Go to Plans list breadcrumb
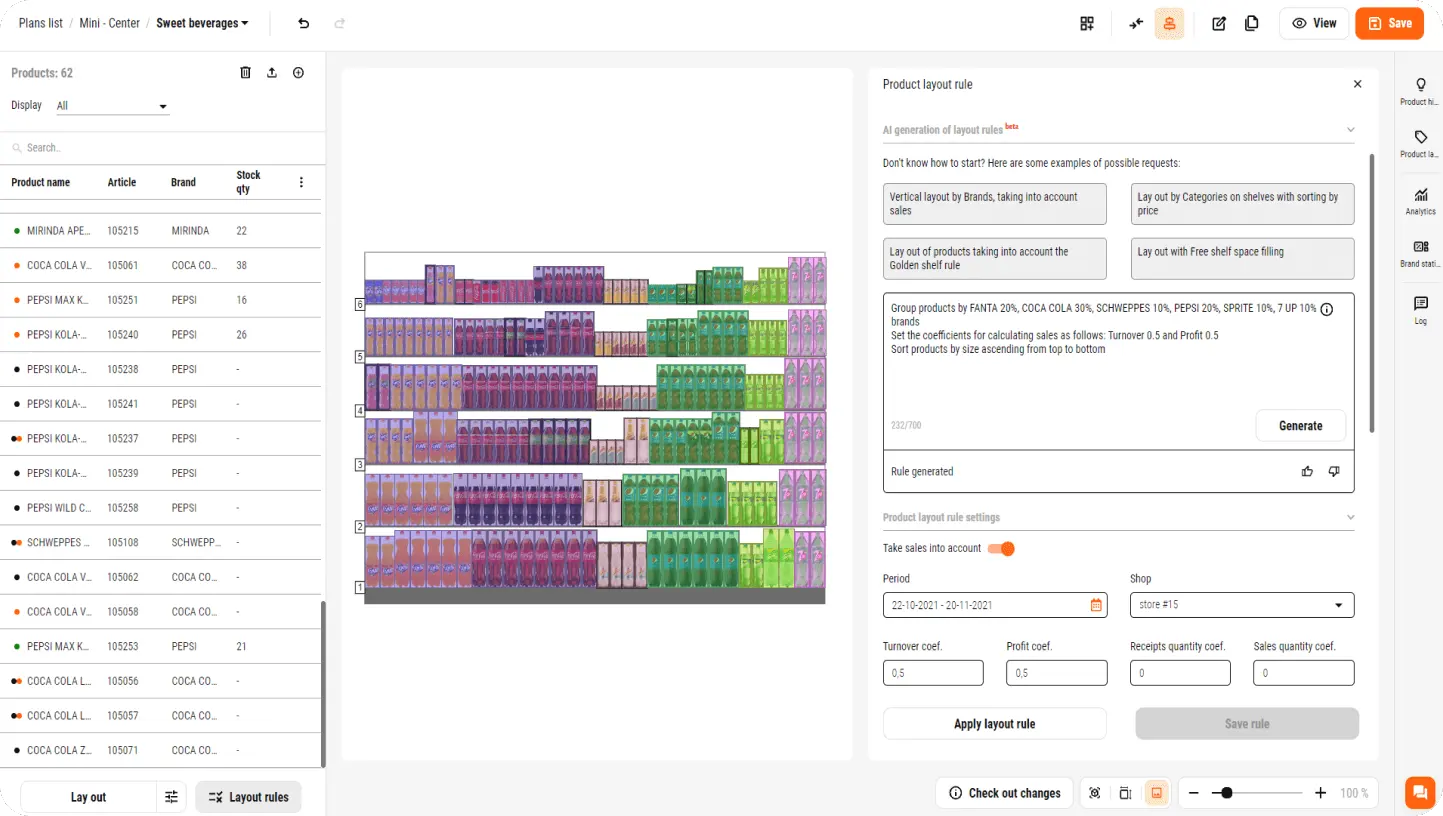 [x=41, y=23]
